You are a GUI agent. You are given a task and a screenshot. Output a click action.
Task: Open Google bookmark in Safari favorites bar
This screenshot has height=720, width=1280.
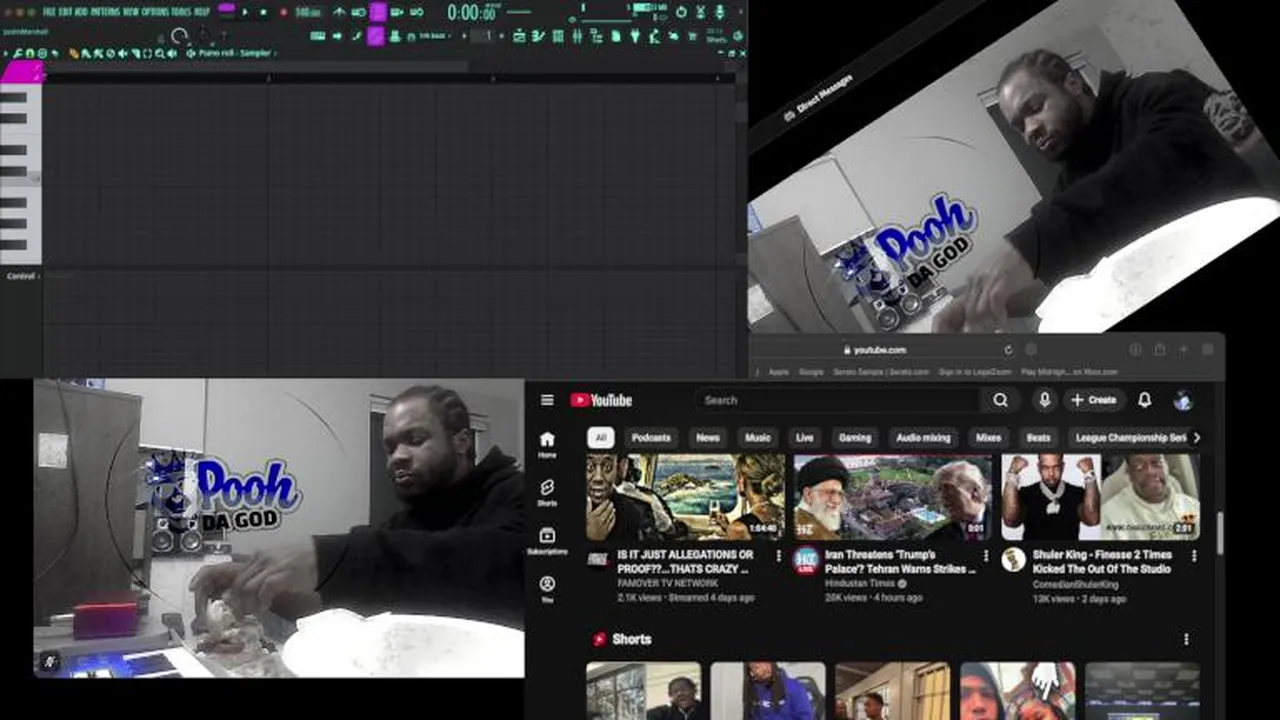point(811,372)
